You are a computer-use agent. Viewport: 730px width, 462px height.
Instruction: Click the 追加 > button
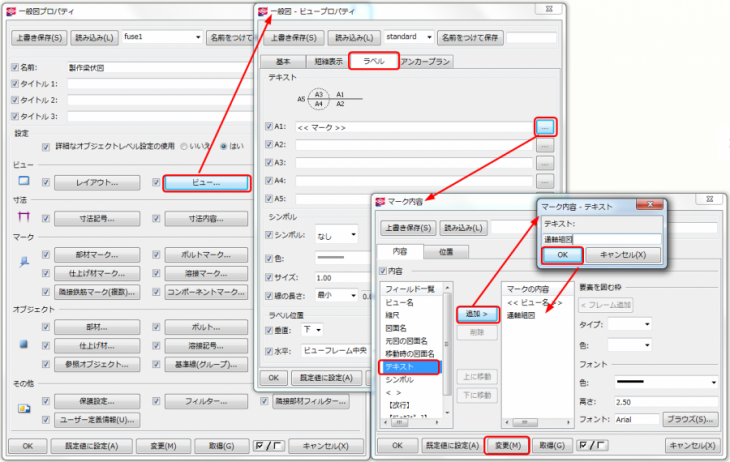coord(477,314)
